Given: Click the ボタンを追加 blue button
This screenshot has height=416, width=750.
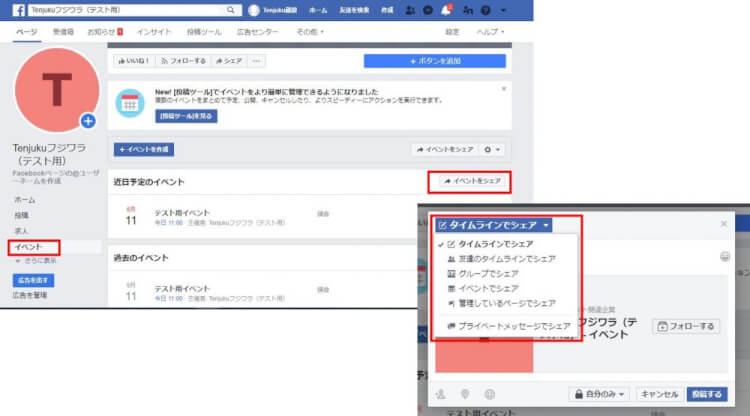Looking at the screenshot, I should 434,61.
